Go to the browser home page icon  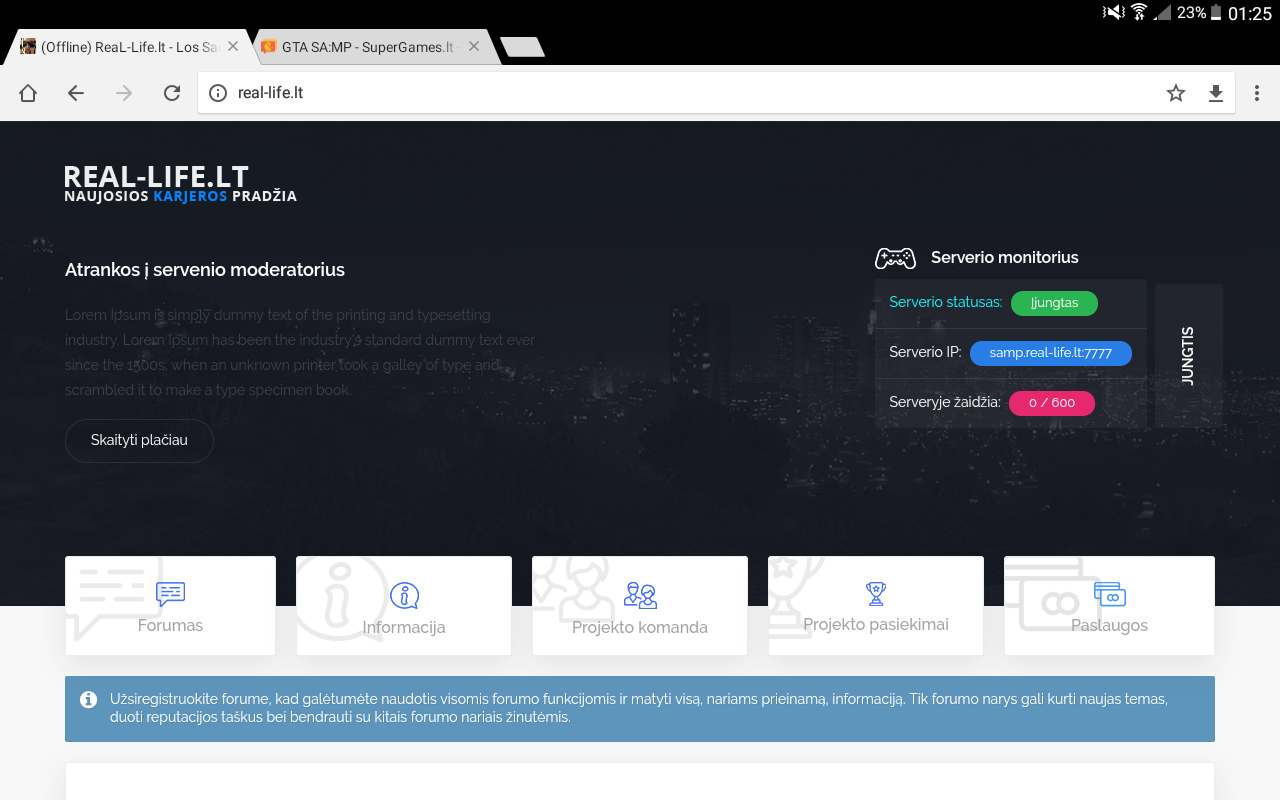(x=28, y=93)
